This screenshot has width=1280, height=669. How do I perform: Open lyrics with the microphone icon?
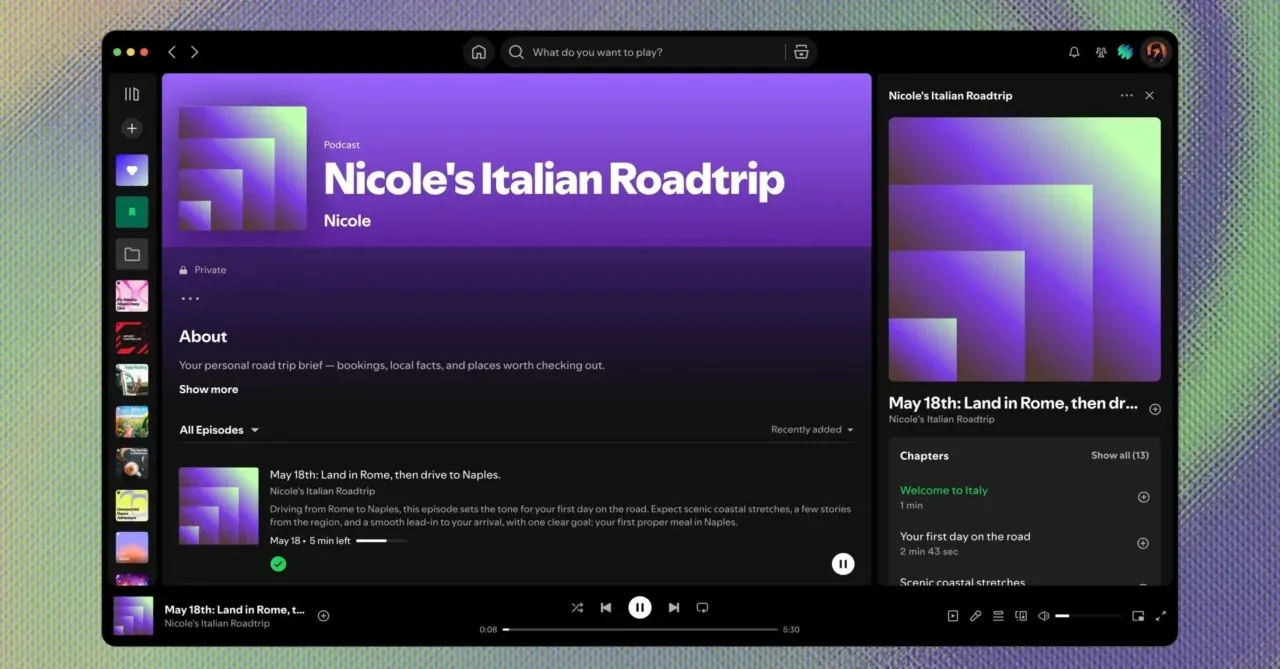(976, 616)
